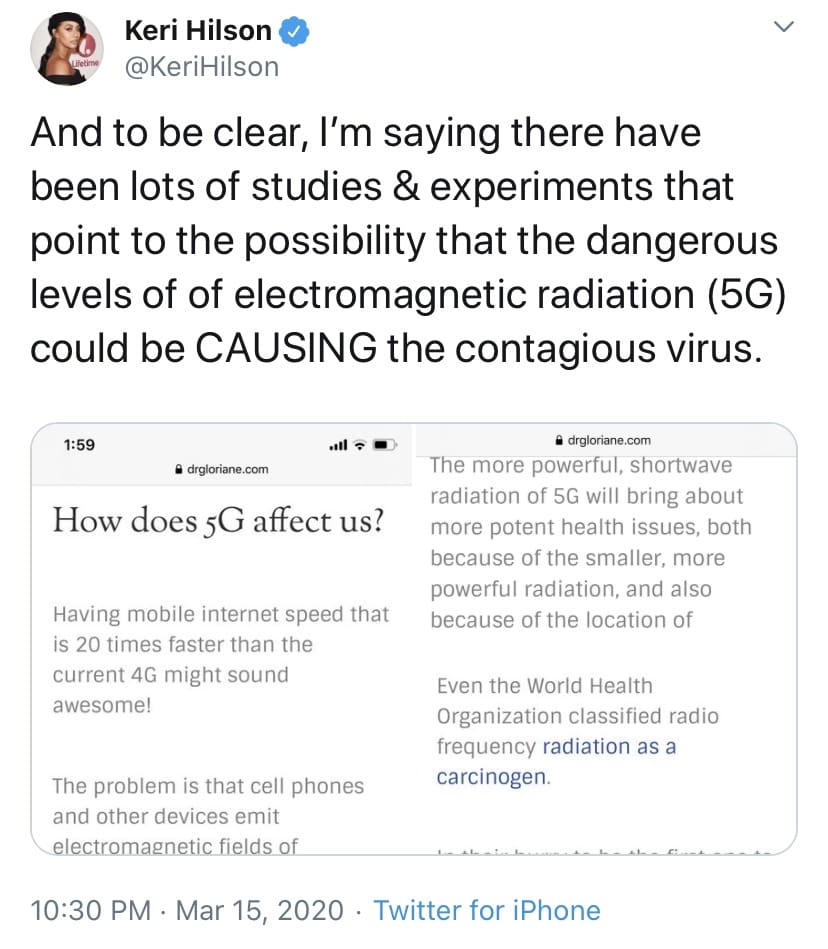Viewport: 828px width, 949px height.
Task: Open the Keri Hilson display name
Action: click(198, 31)
